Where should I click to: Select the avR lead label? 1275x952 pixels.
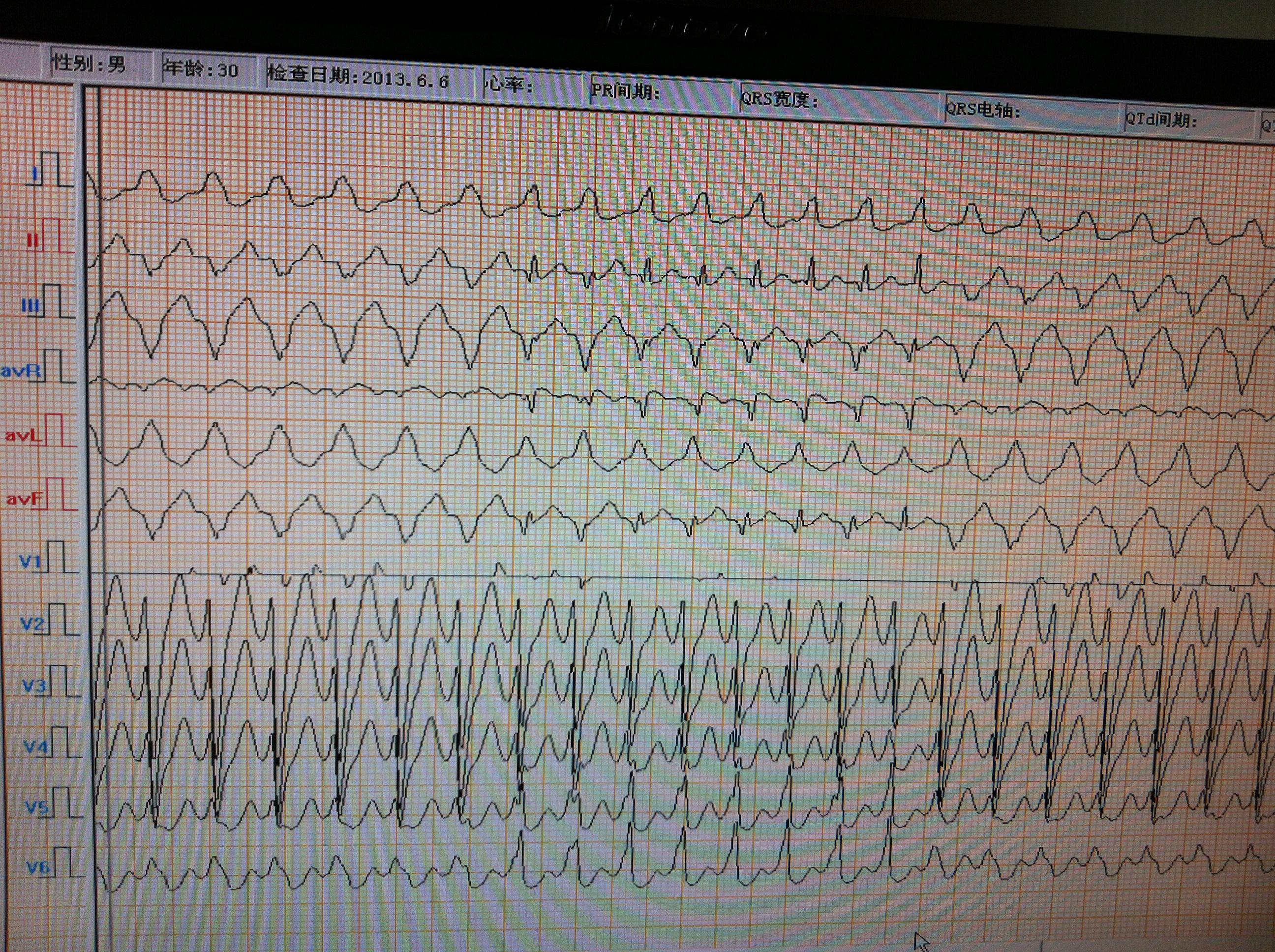(20, 371)
